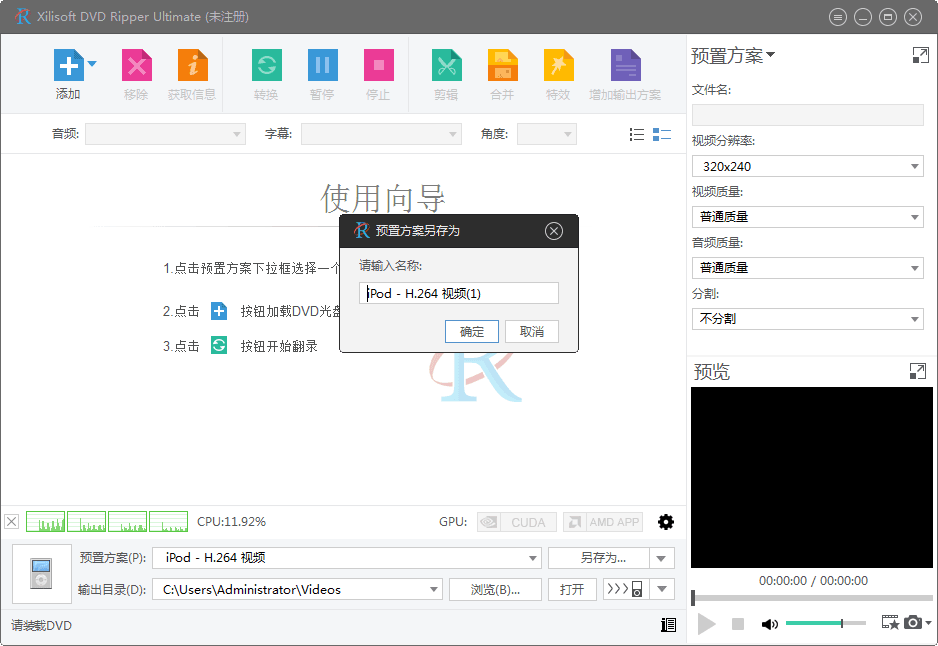Click the 打开 open folder button
Screen dimensions: 938x646
click(x=572, y=590)
